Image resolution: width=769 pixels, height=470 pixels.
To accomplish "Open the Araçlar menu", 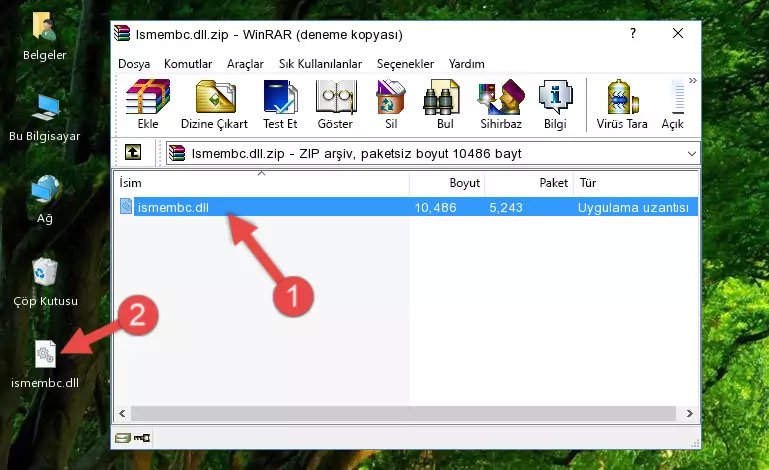I will (245, 64).
